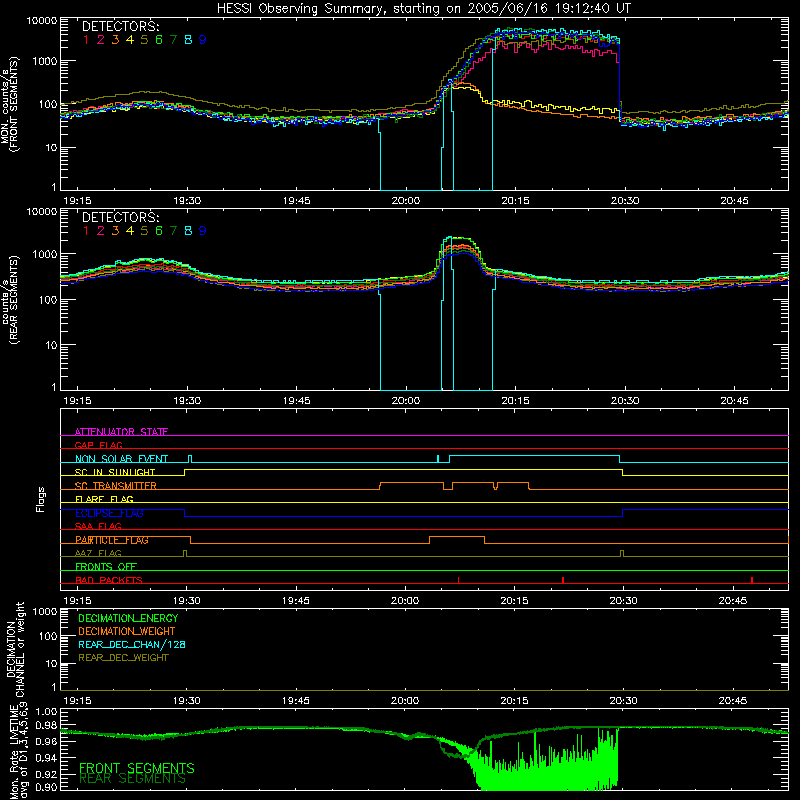Viewport: 800px width, 800px height.
Task: Select red detector 1 in the front segments legend
Action: pos(86,40)
